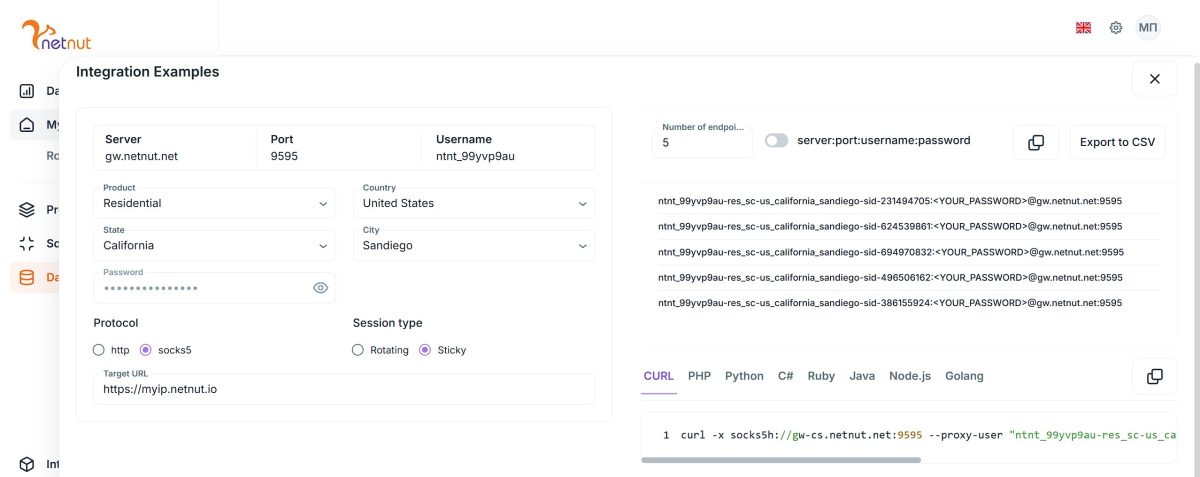Switch to the PHP tab
This screenshot has height=477, width=1200.
tap(699, 376)
